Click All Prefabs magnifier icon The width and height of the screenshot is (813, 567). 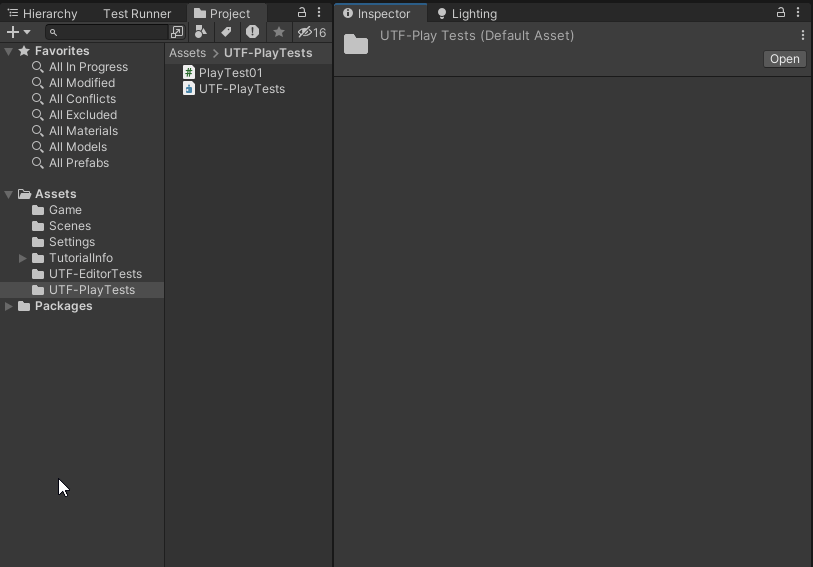37,163
